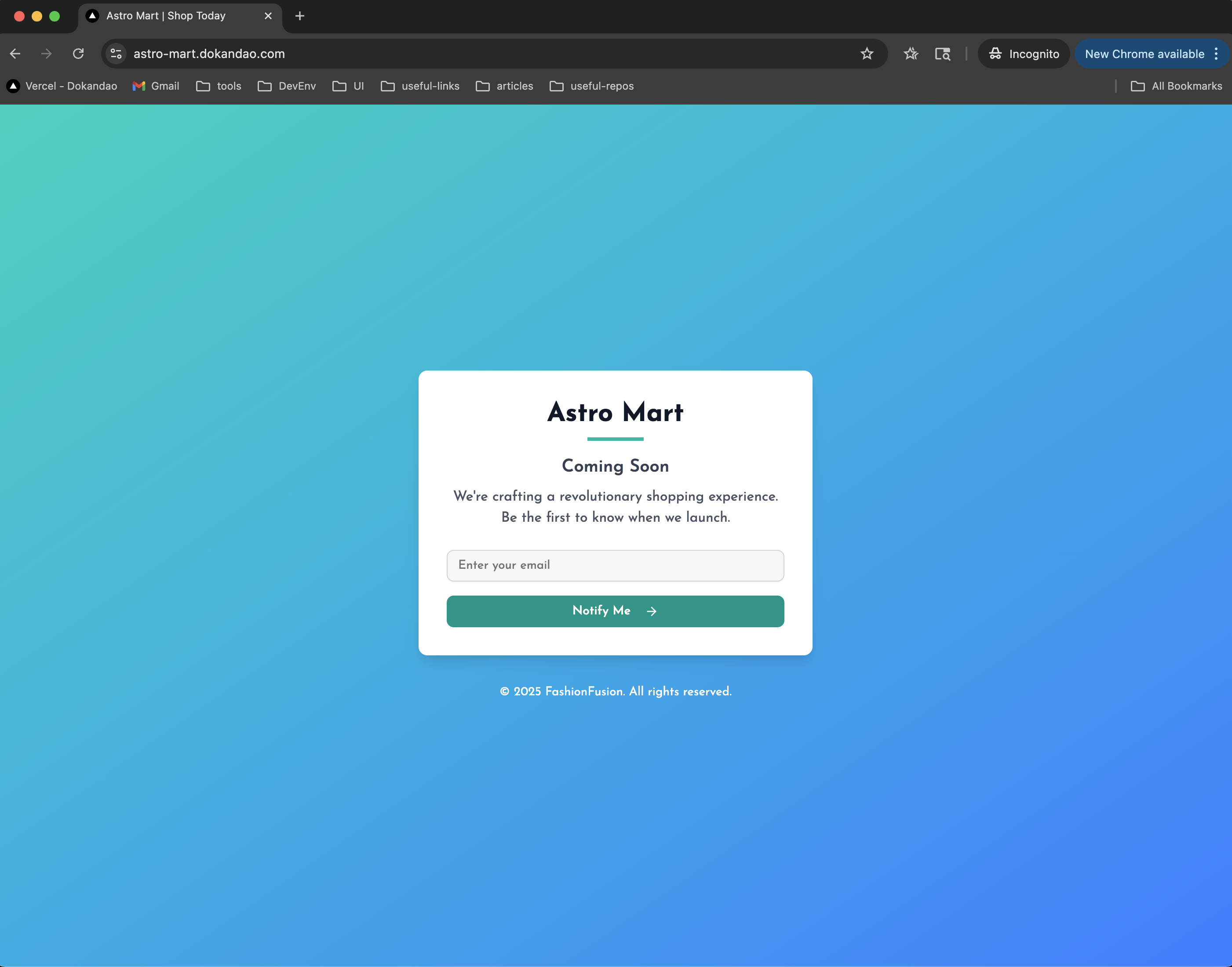Click the forward navigation arrow
Image resolution: width=1232 pixels, height=967 pixels.
tap(47, 54)
